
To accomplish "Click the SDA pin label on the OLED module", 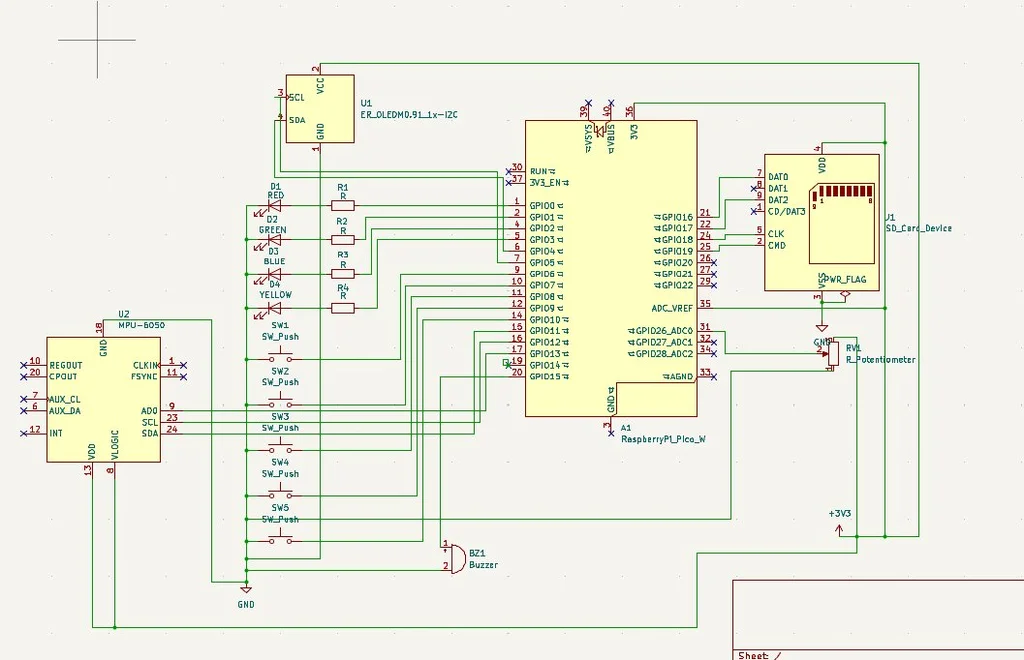I will [297, 120].
